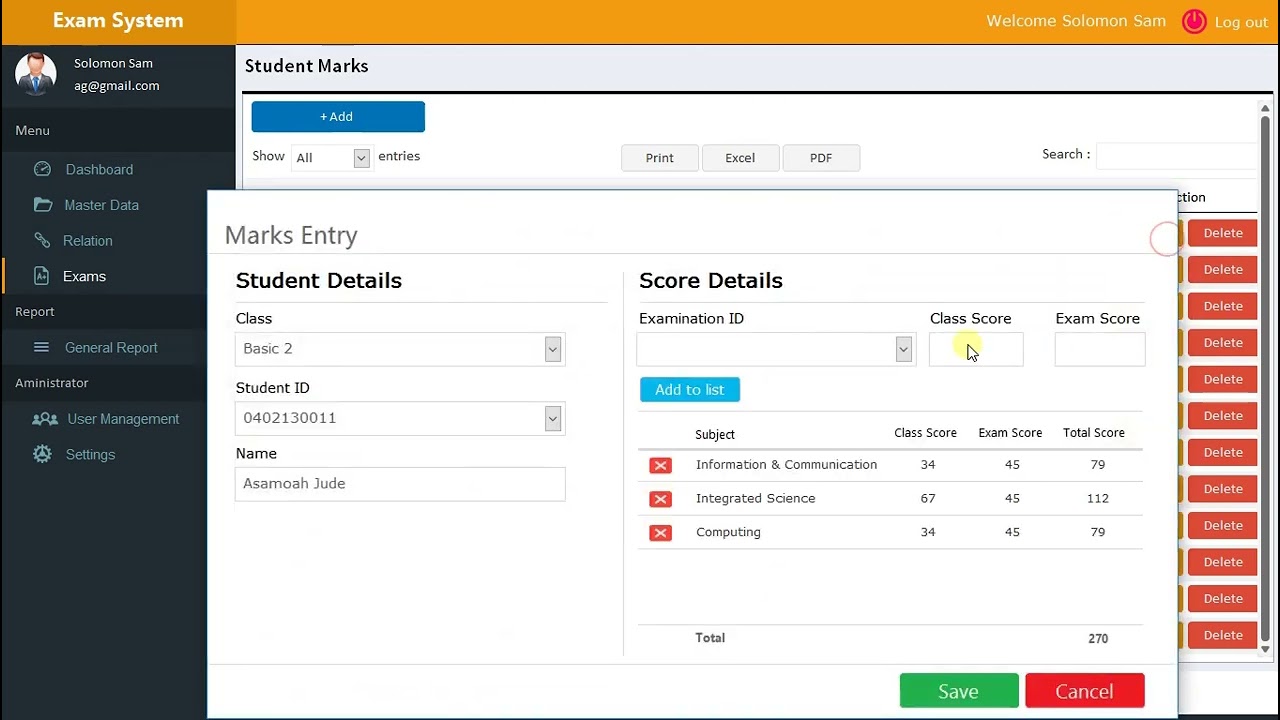This screenshot has height=720, width=1280.
Task: Cancel the Marks Entry dialog
Action: (x=1085, y=691)
